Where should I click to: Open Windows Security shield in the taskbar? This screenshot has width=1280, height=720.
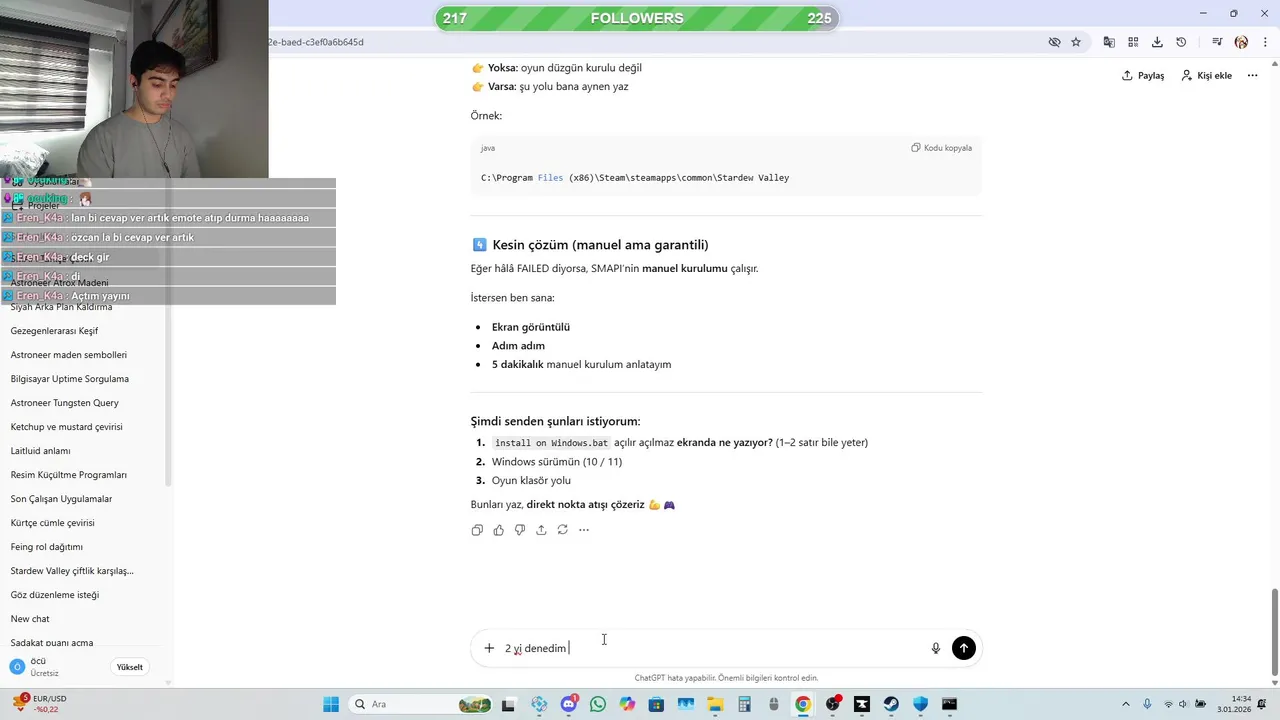[920, 704]
